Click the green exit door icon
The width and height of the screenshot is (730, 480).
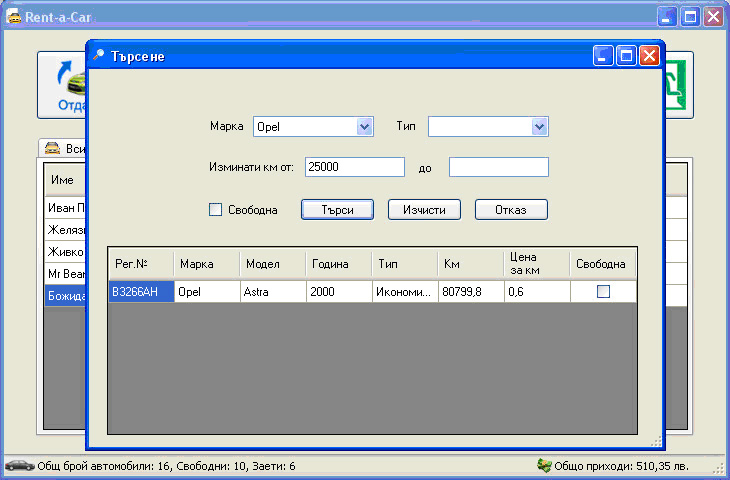coord(675,85)
